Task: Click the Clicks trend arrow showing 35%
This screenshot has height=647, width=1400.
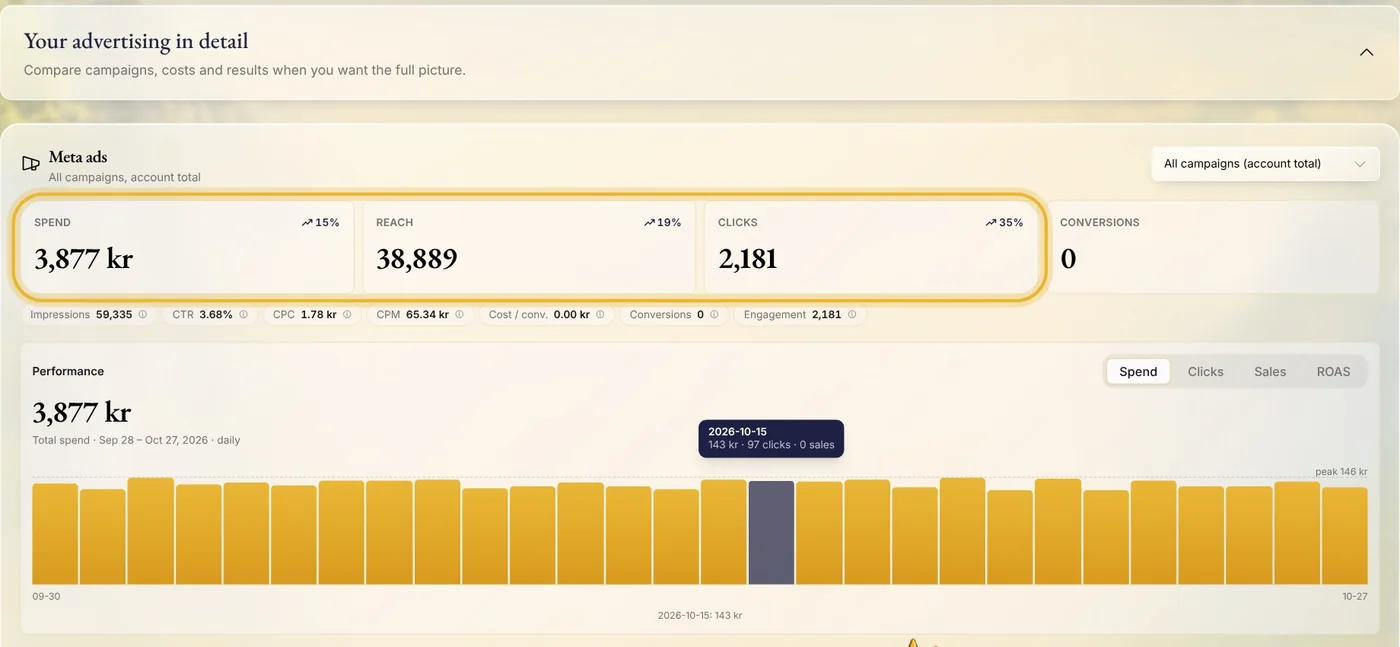Action: (x=991, y=223)
